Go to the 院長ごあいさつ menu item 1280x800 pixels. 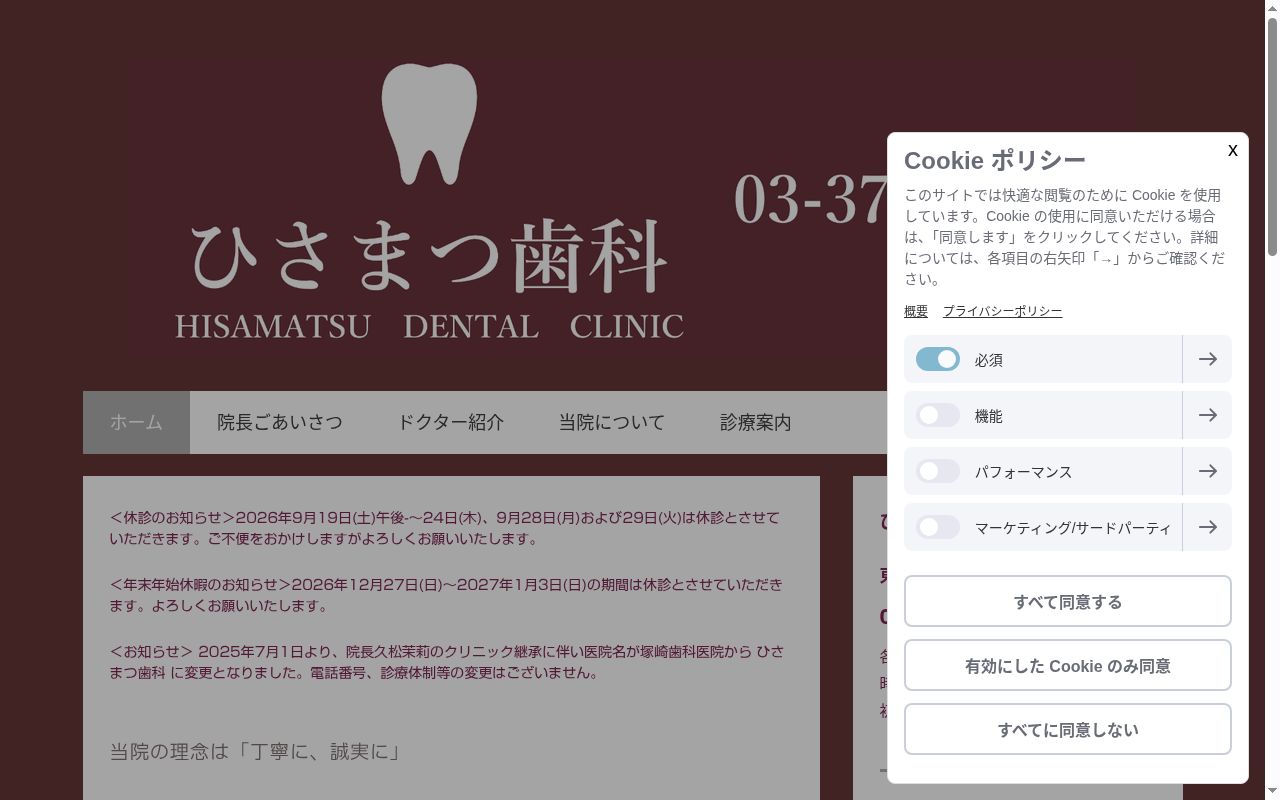[x=280, y=422]
